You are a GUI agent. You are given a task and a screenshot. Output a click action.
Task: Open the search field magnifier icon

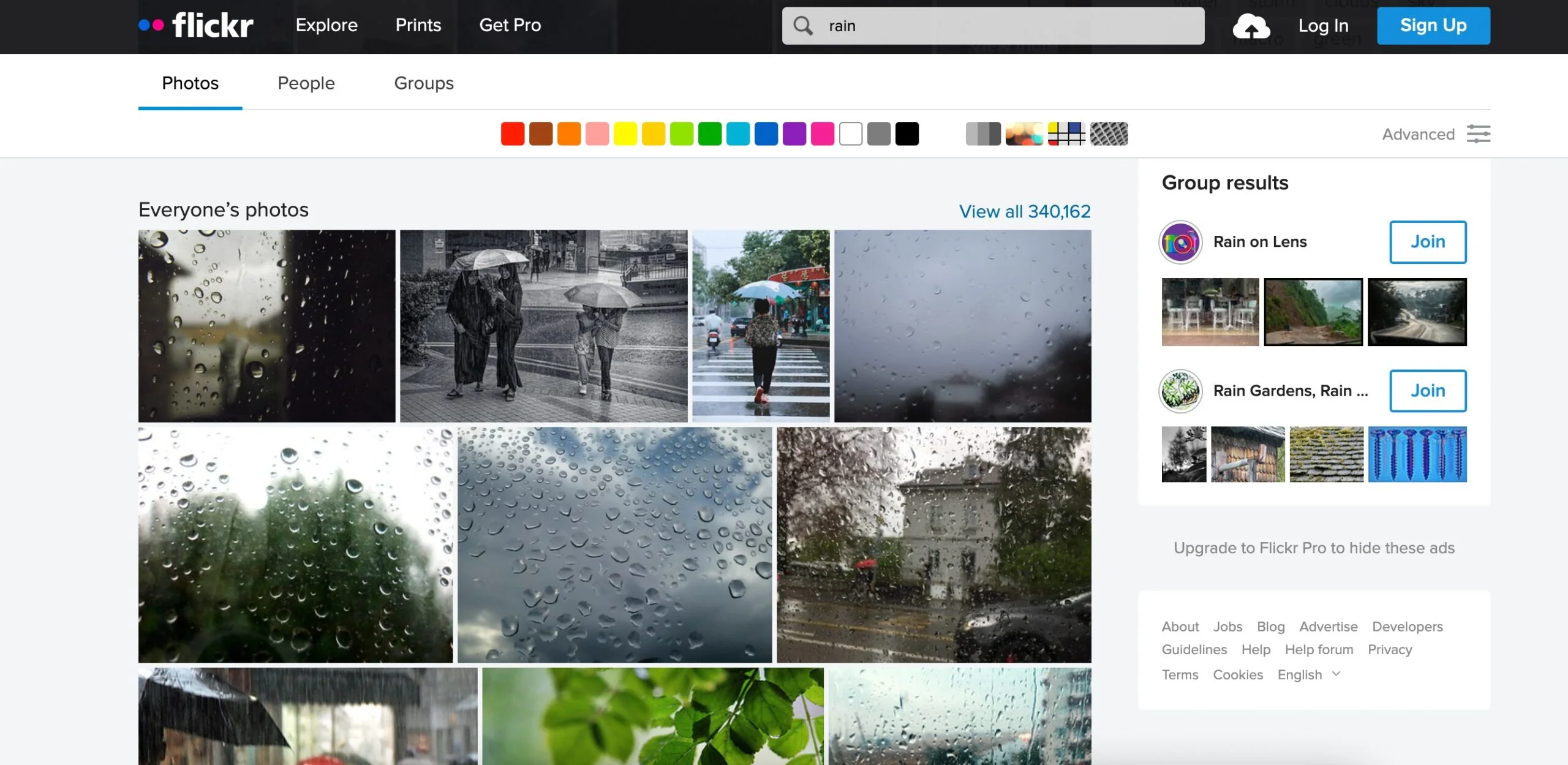[x=803, y=26]
